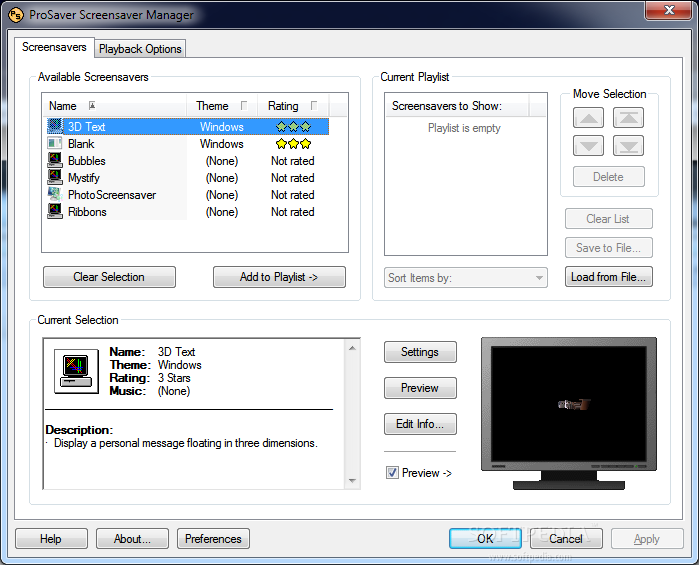Click the Delete button
The height and width of the screenshot is (565, 699).
[609, 177]
